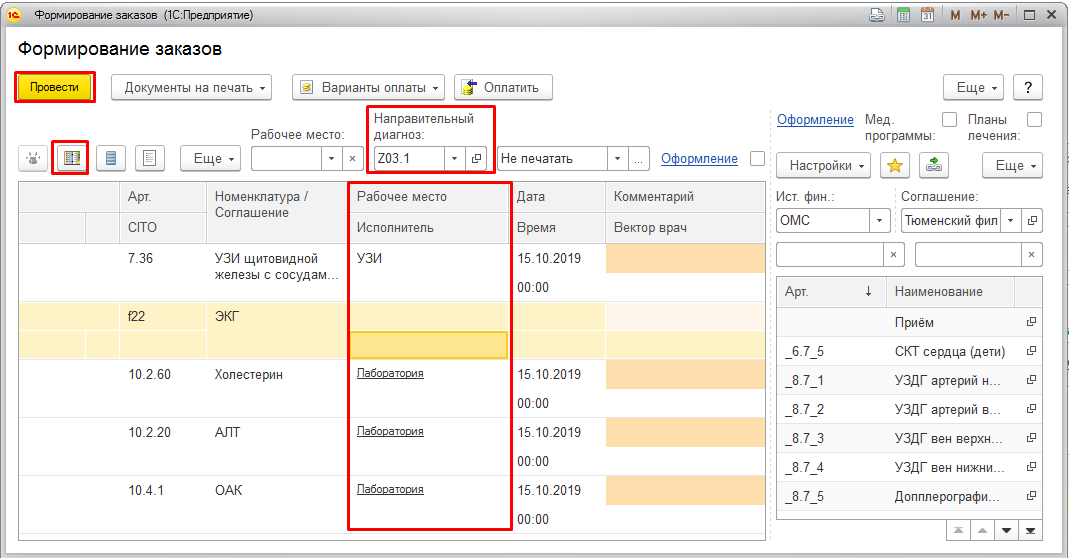Image resolution: width=1069 pixels, height=558 pixels.
Task: Click the green arrow export icon beside star
Action: pyautogui.click(x=935, y=165)
